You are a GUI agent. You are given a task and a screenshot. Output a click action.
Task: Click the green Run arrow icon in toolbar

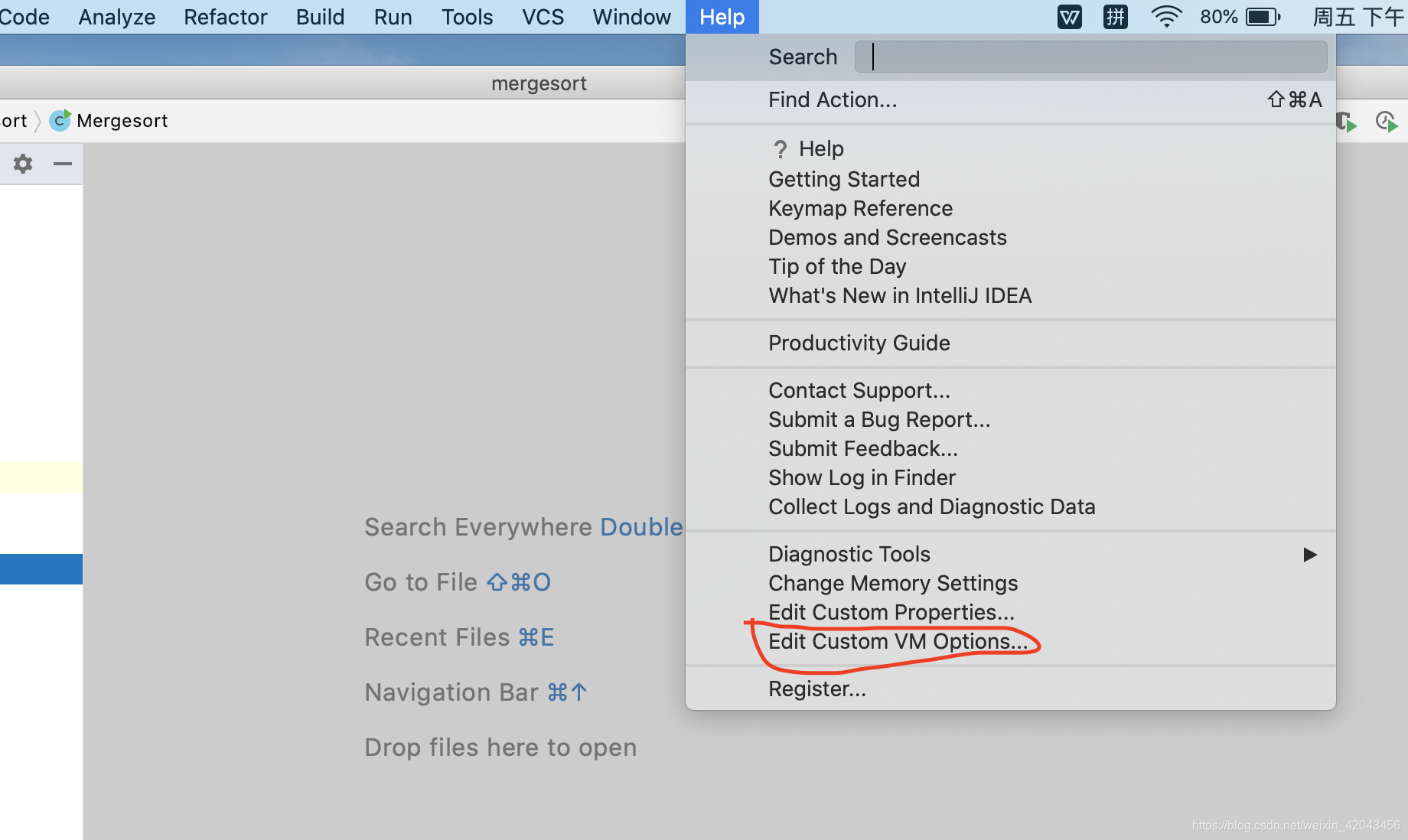click(x=1345, y=121)
